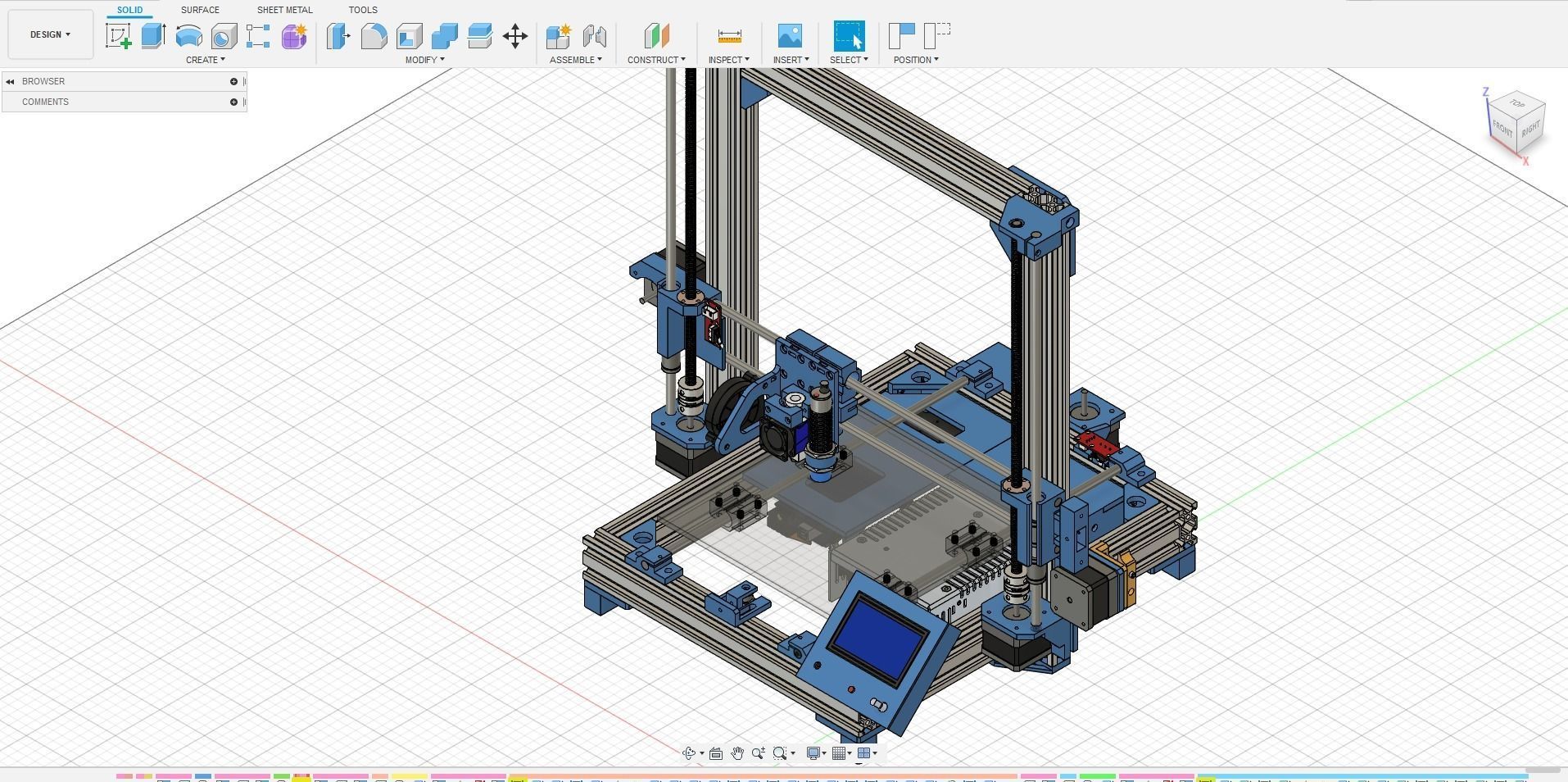The height and width of the screenshot is (782, 1568).
Task: Open Grid and Snaps icon
Action: pyautogui.click(x=839, y=753)
